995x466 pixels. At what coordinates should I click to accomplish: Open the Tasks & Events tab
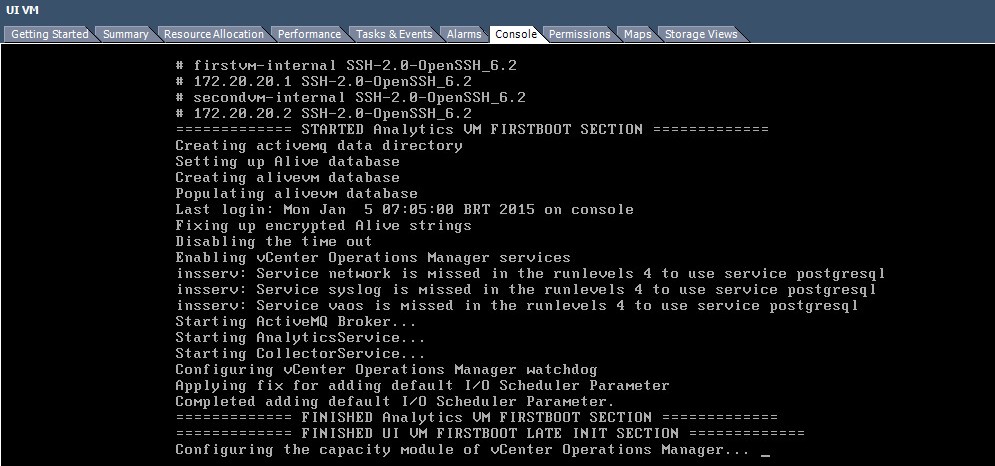pos(394,34)
